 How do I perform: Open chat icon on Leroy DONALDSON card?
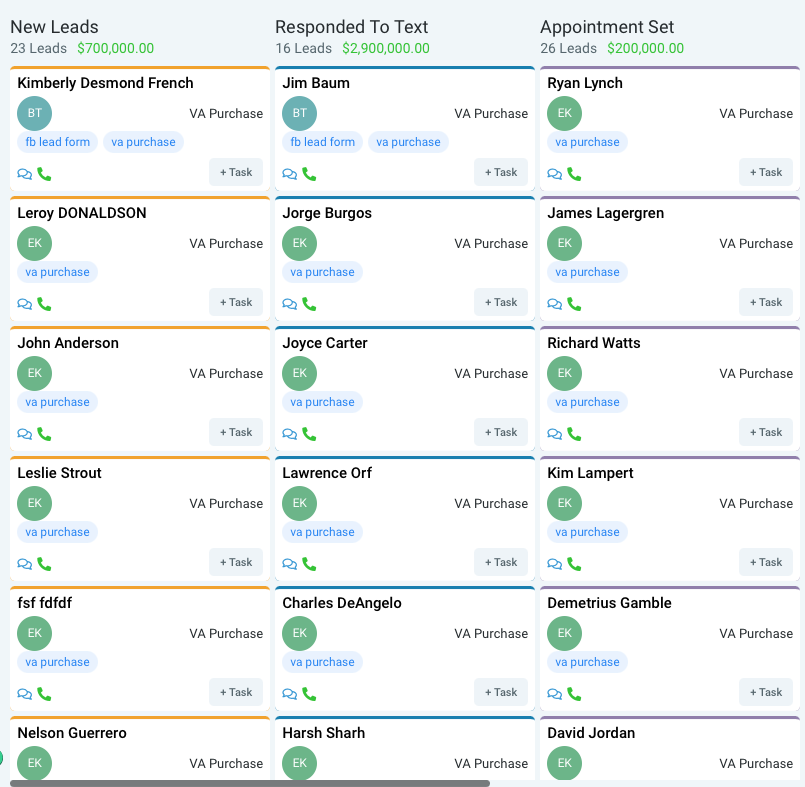(x=25, y=304)
